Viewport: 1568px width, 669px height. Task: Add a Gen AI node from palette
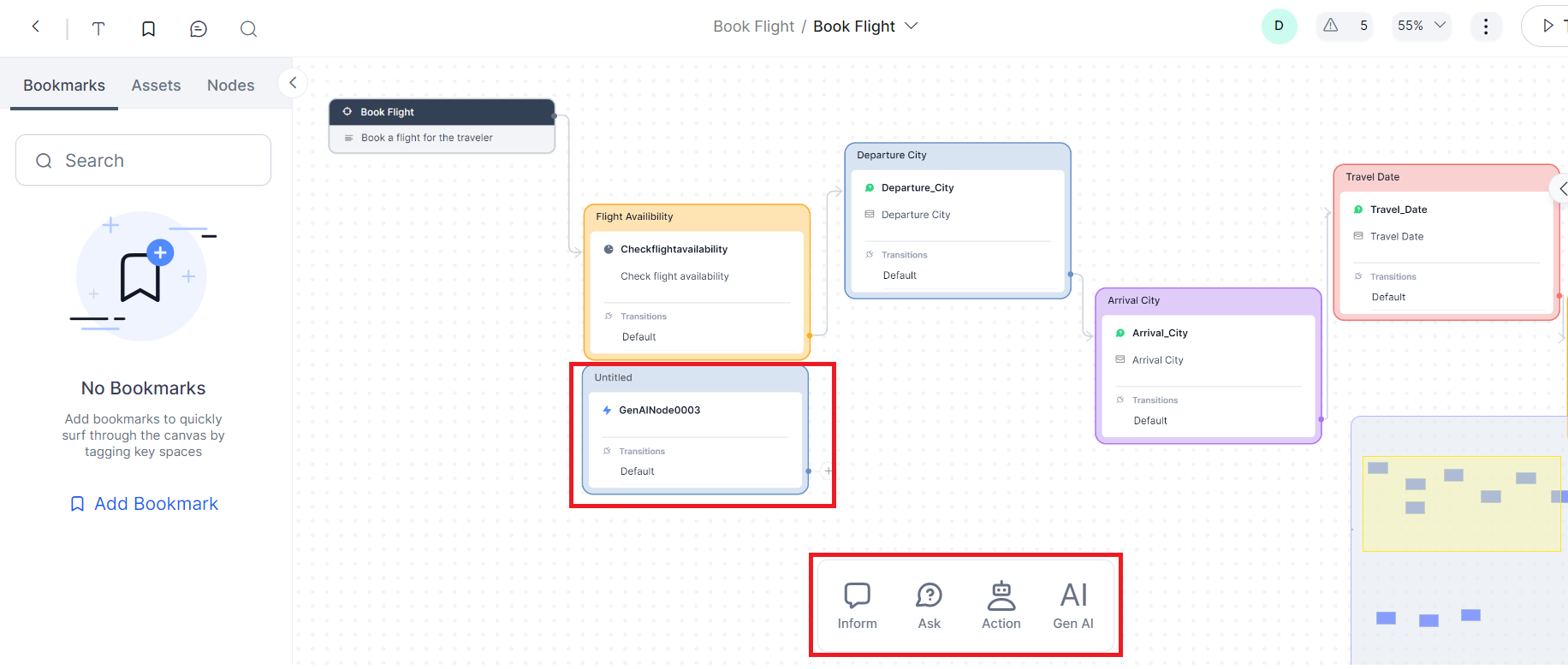1073,606
